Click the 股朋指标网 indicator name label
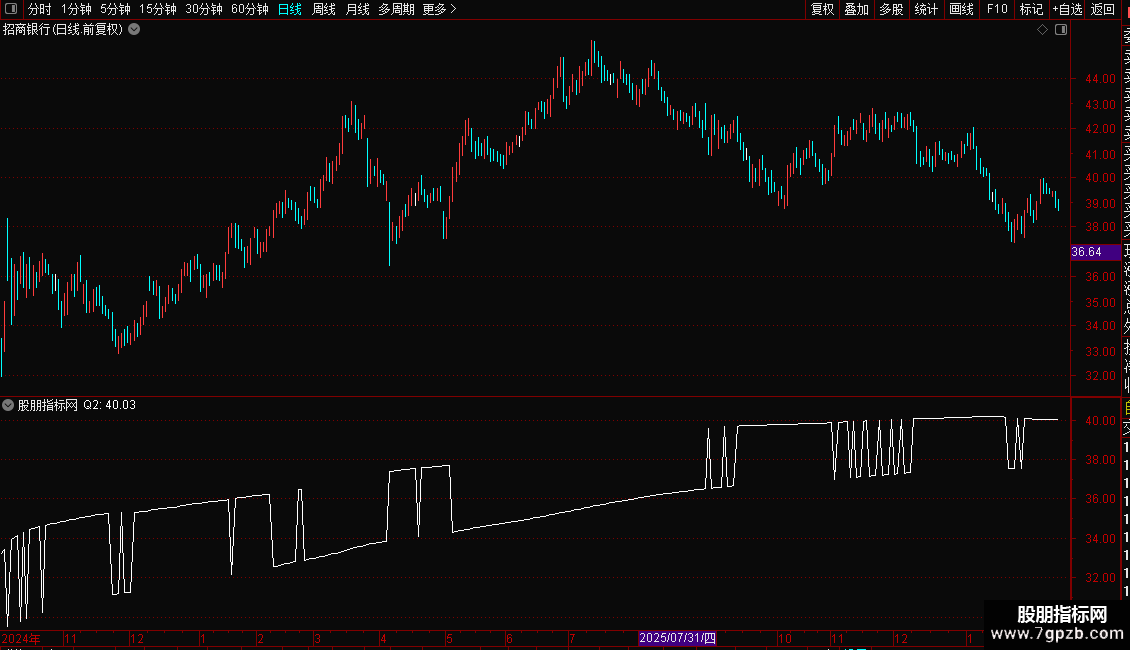Screen dimensions: 1130x650 pos(48,405)
